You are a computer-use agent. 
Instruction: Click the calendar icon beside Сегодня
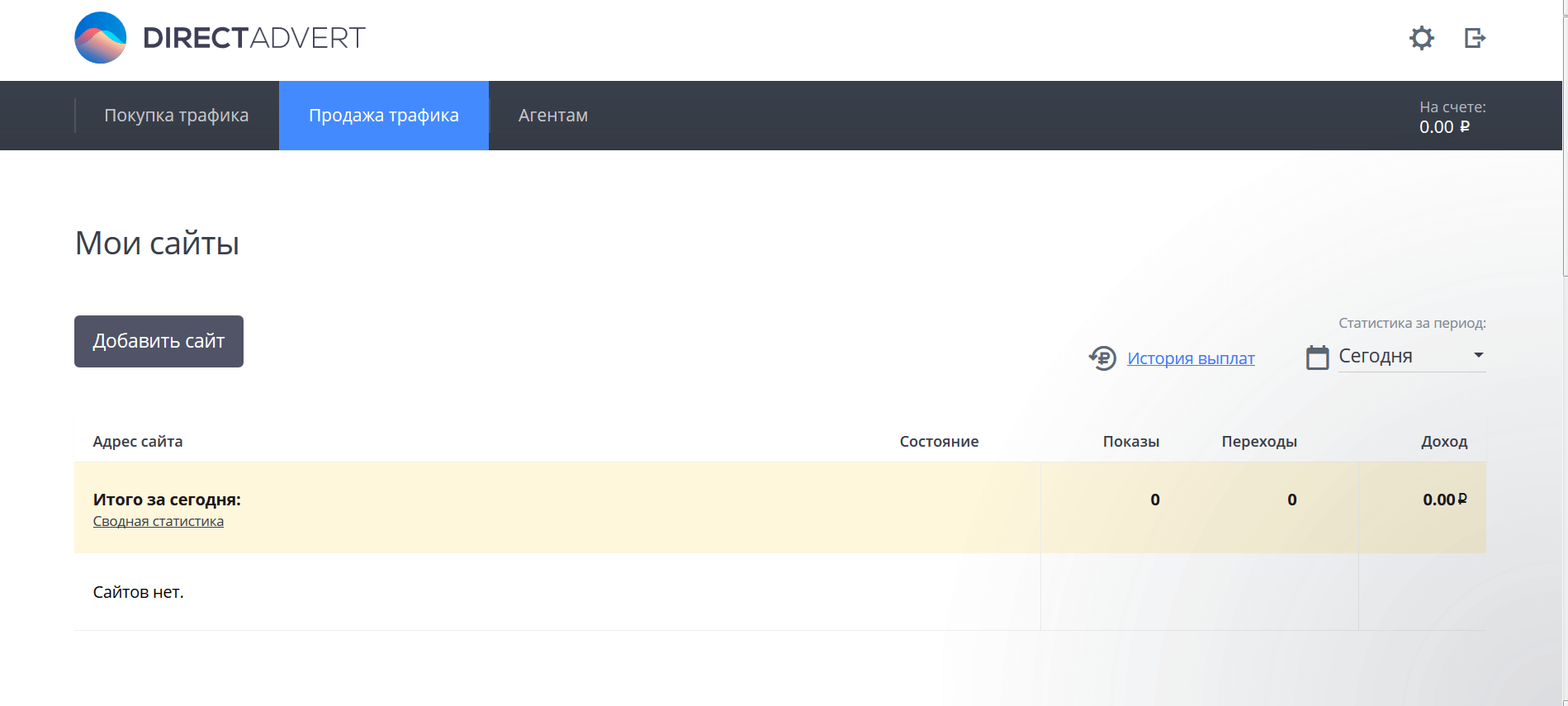point(1317,358)
